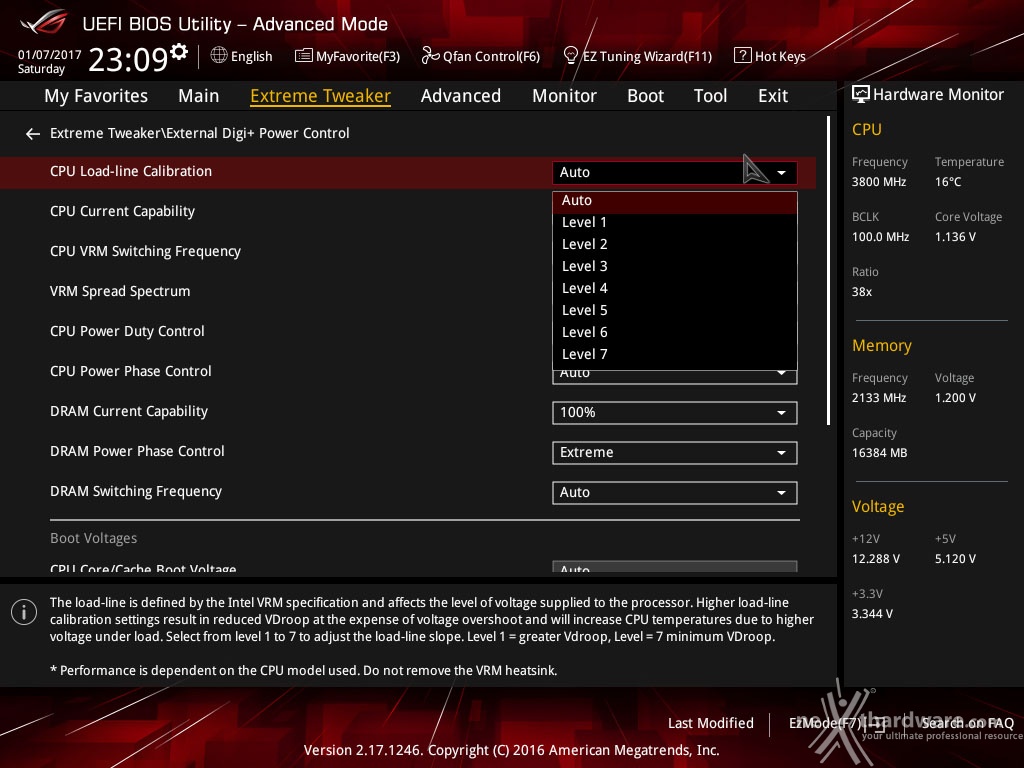1024x768 pixels.
Task: Click the back arrow icon beside the breadcrumb
Action: pos(33,134)
